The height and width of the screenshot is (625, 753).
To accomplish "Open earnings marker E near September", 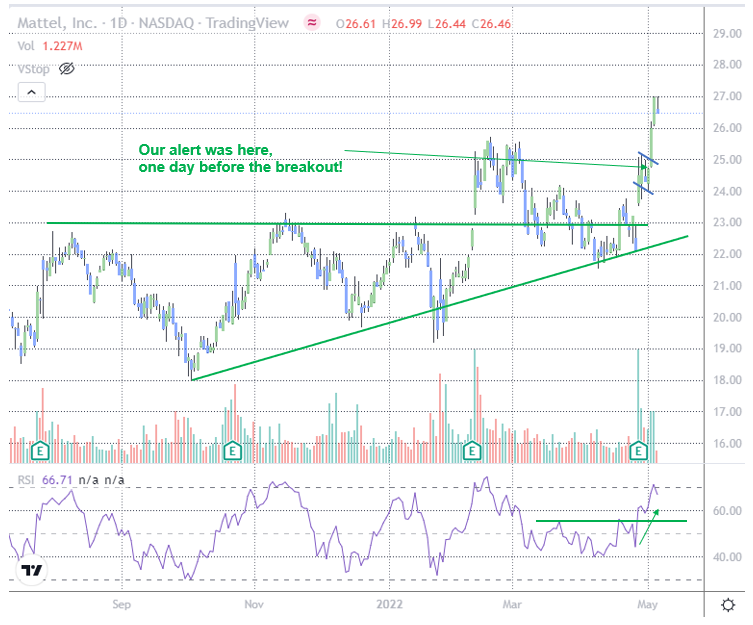I will tap(40, 451).
